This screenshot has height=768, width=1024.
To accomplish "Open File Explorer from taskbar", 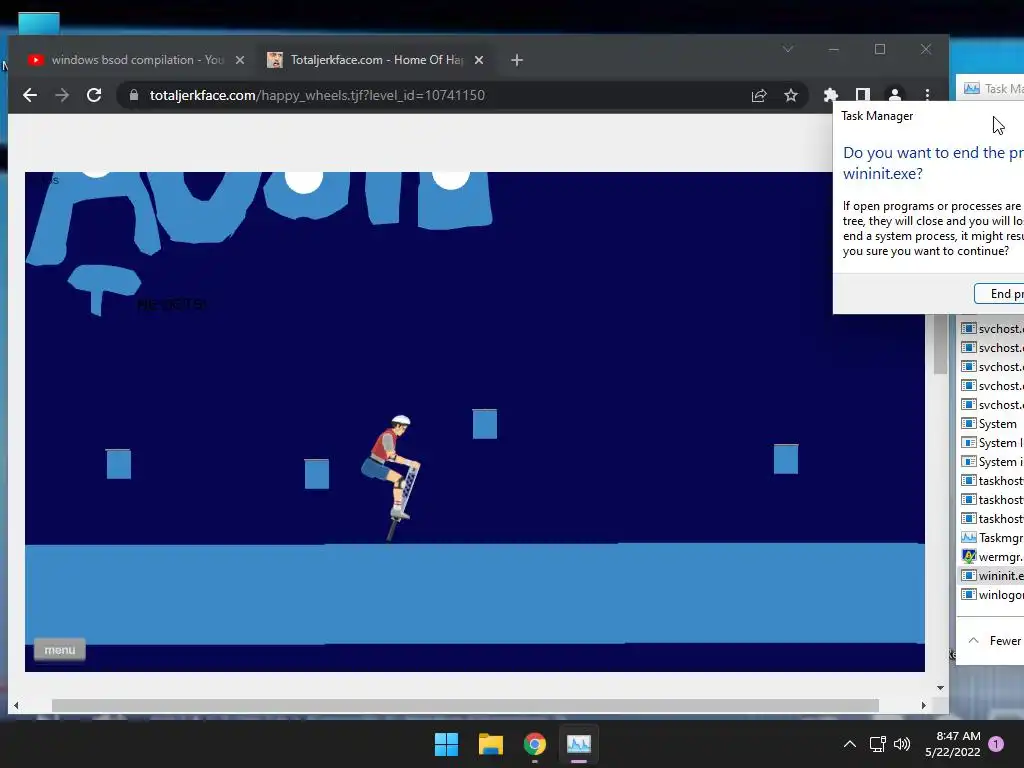I will [490, 744].
